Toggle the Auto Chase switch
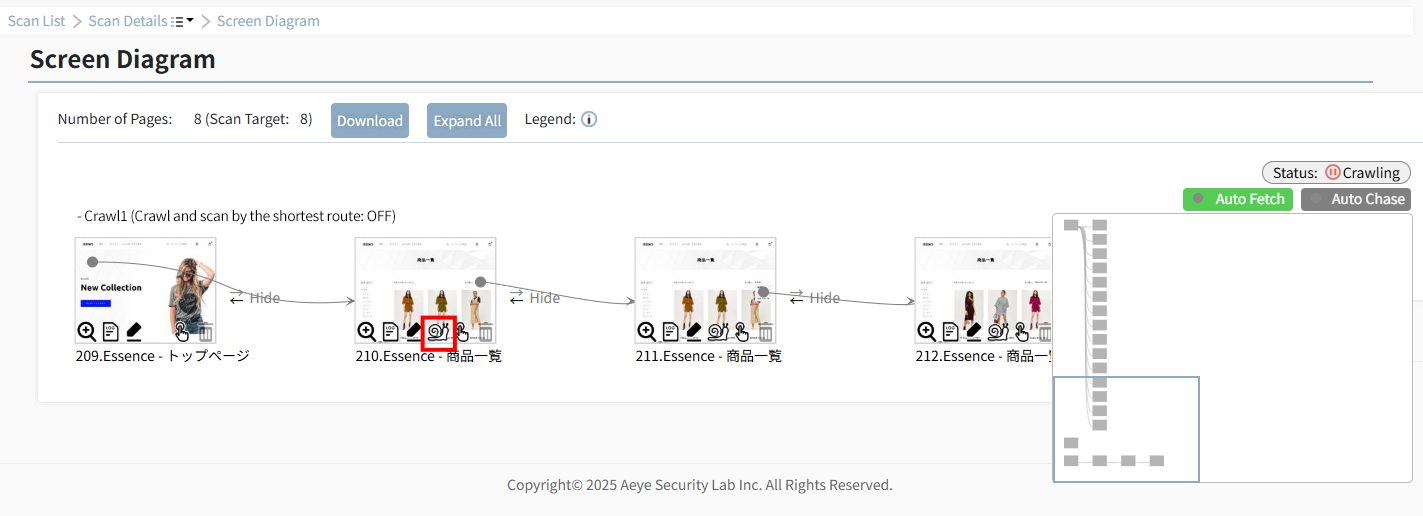The height and width of the screenshot is (516, 1423). click(x=1355, y=199)
